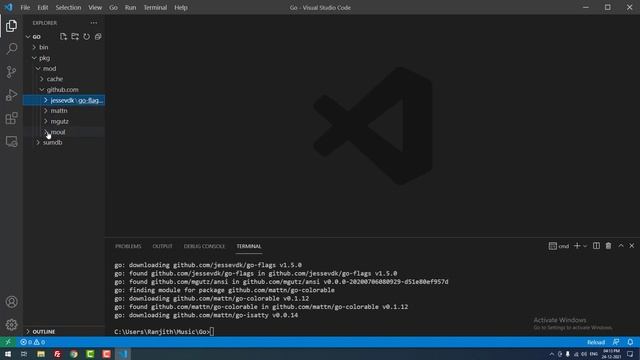Expand the moul folder
640x360 pixels.
[63, 132]
